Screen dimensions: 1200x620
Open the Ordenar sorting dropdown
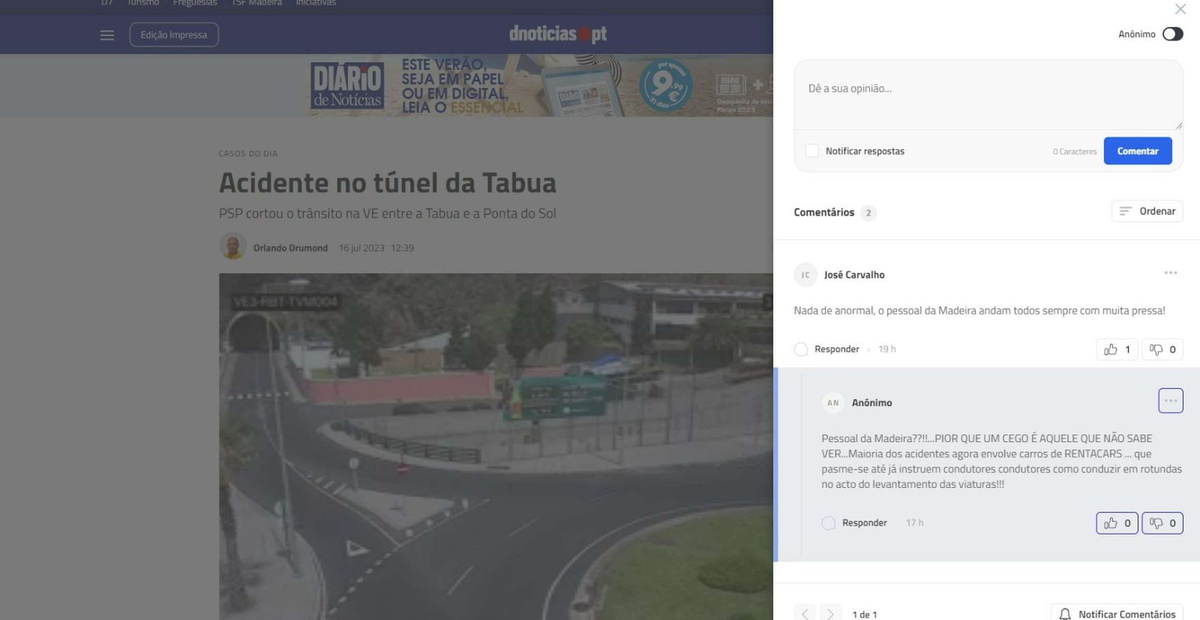point(1147,211)
